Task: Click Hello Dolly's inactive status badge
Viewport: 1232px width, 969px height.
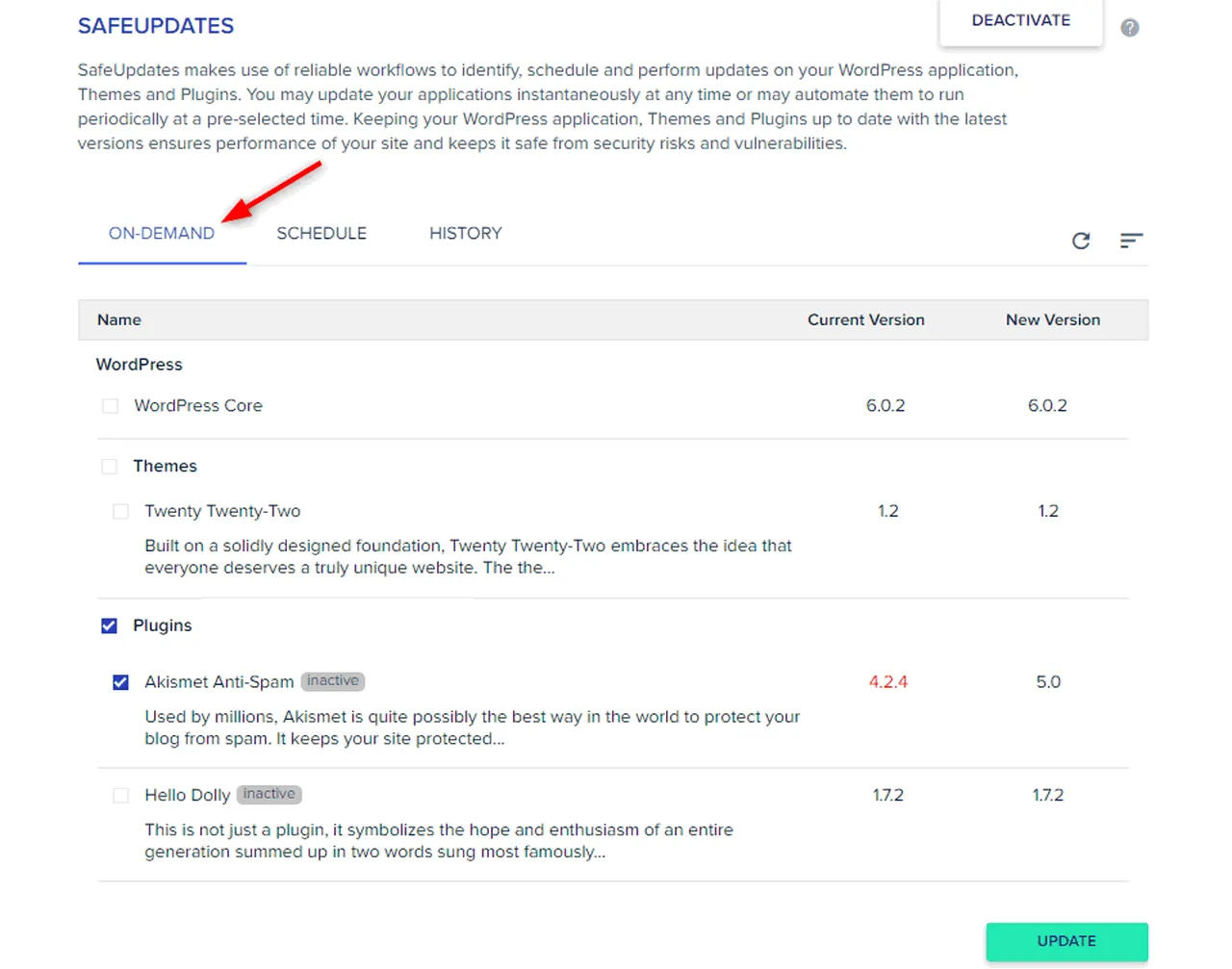Action: pyautogui.click(x=269, y=795)
